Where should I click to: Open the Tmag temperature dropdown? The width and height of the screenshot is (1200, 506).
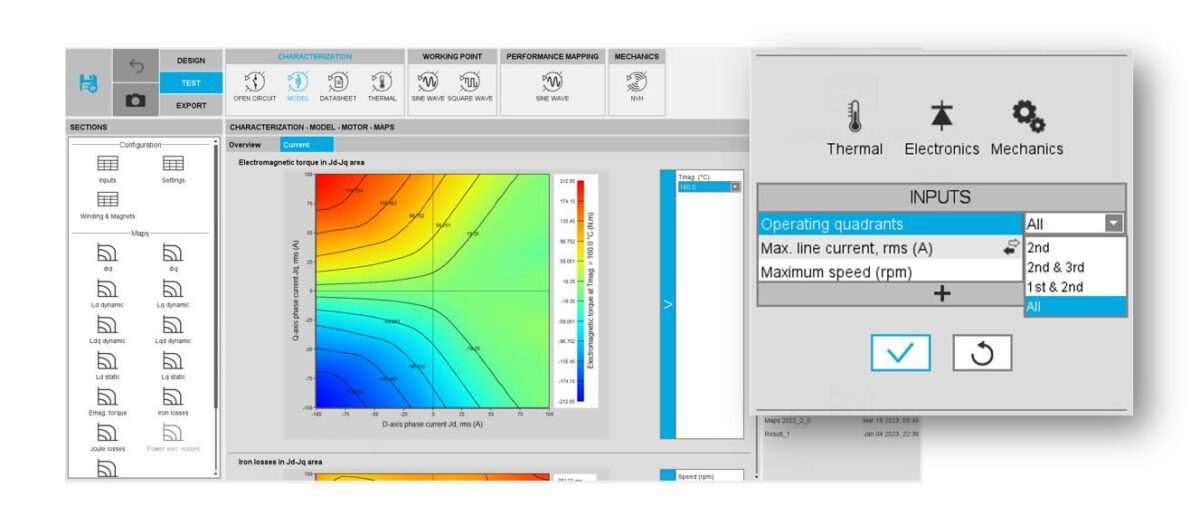tap(735, 187)
